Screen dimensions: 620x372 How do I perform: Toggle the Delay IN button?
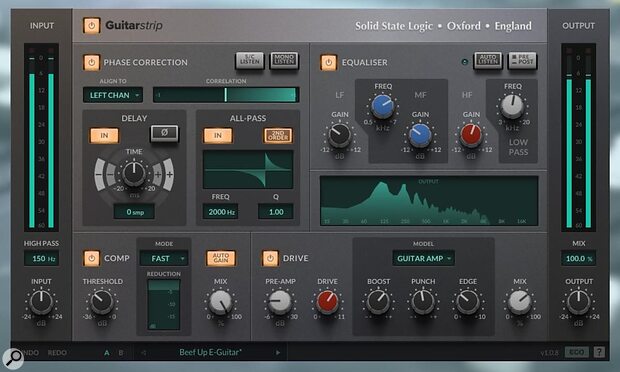pos(104,136)
